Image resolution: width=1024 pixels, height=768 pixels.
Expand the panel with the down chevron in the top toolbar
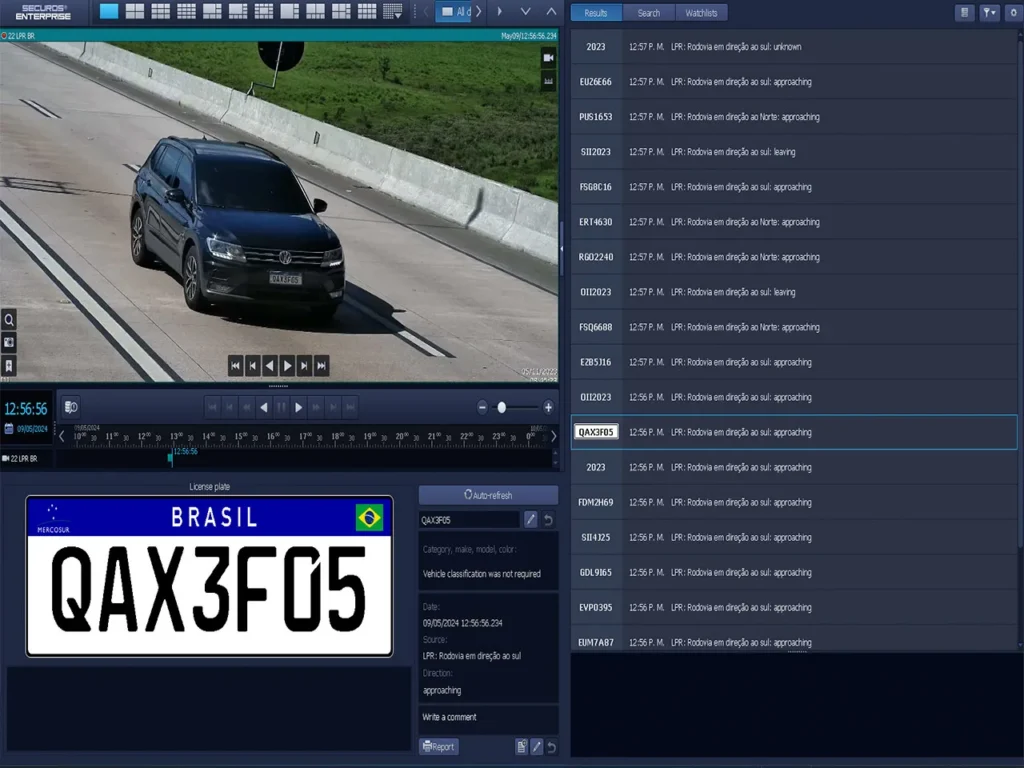pyautogui.click(x=525, y=12)
